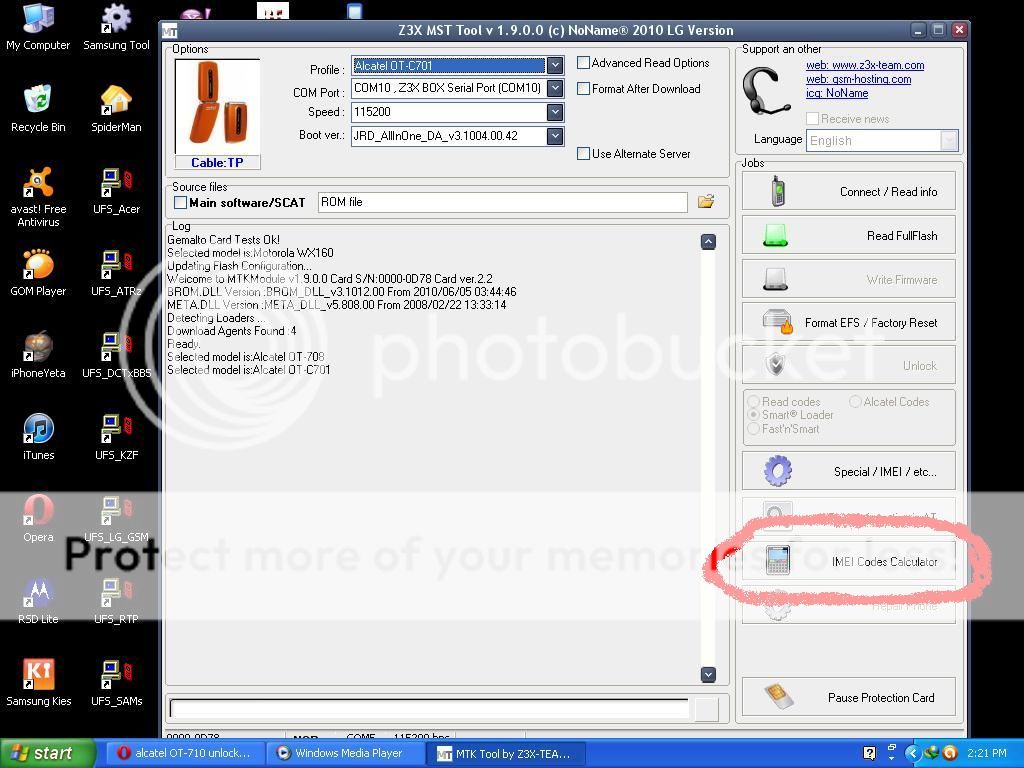1024x768 pixels.
Task: Open the ROM file browse folder icon
Action: coord(706,202)
